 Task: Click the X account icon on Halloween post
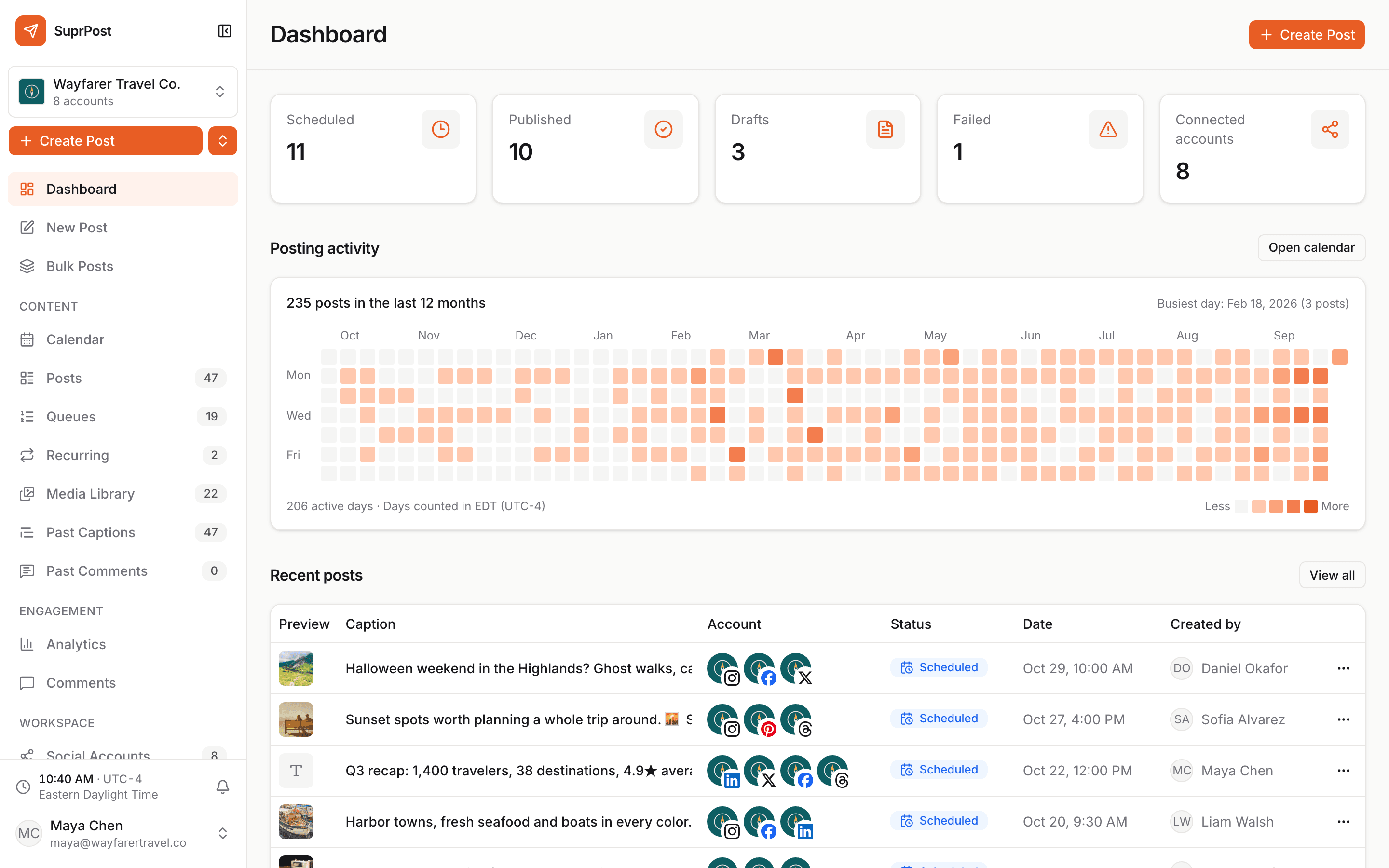click(797, 669)
